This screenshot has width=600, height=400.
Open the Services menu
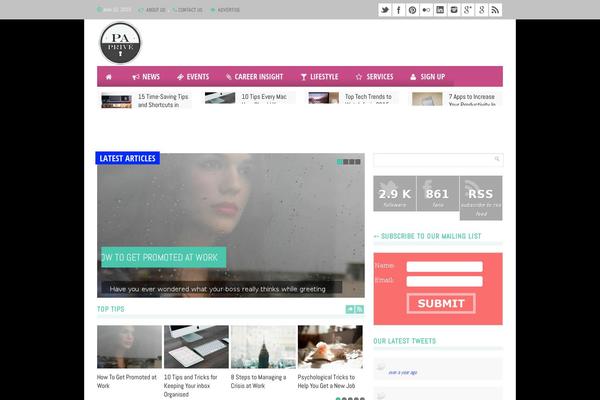point(374,77)
